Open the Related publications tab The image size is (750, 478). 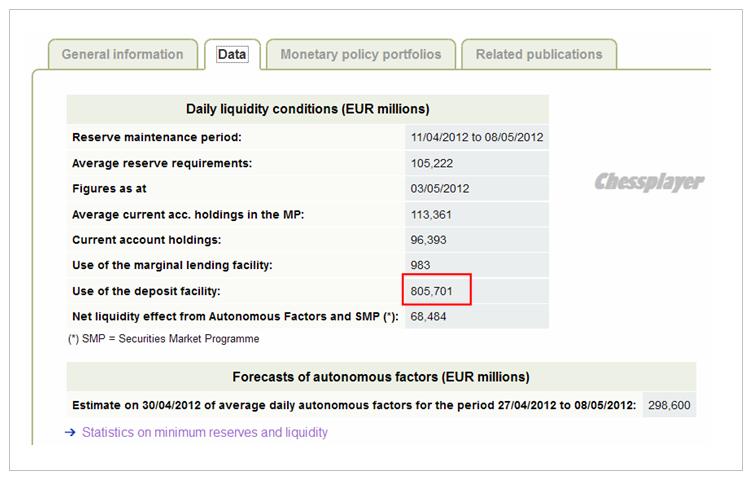click(539, 54)
